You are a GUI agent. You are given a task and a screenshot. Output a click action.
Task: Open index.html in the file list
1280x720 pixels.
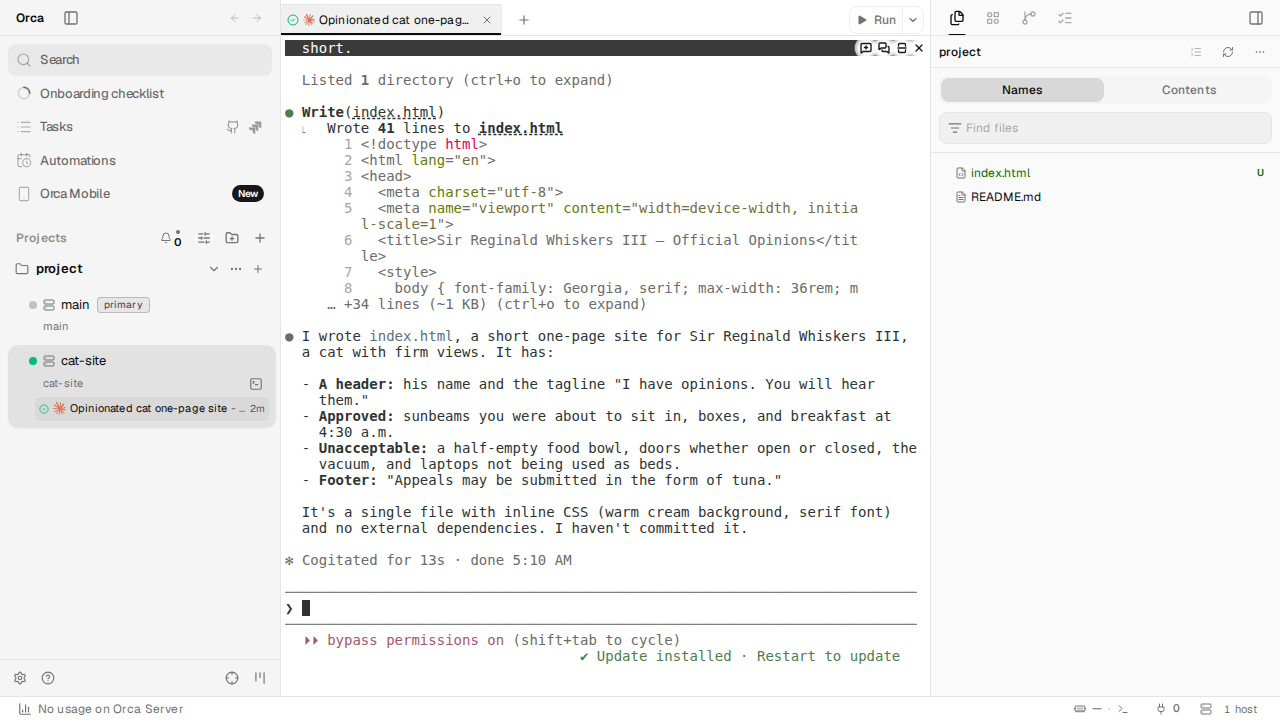[x=1105, y=173]
